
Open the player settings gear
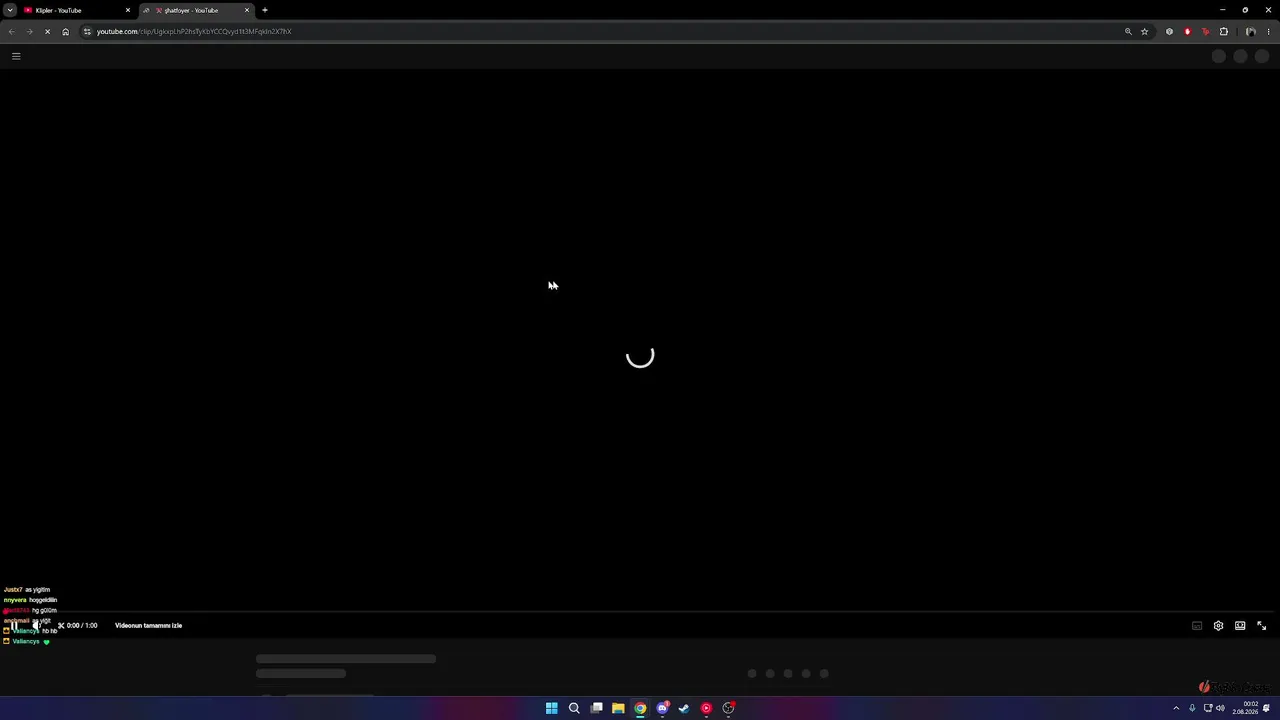pyautogui.click(x=1218, y=626)
